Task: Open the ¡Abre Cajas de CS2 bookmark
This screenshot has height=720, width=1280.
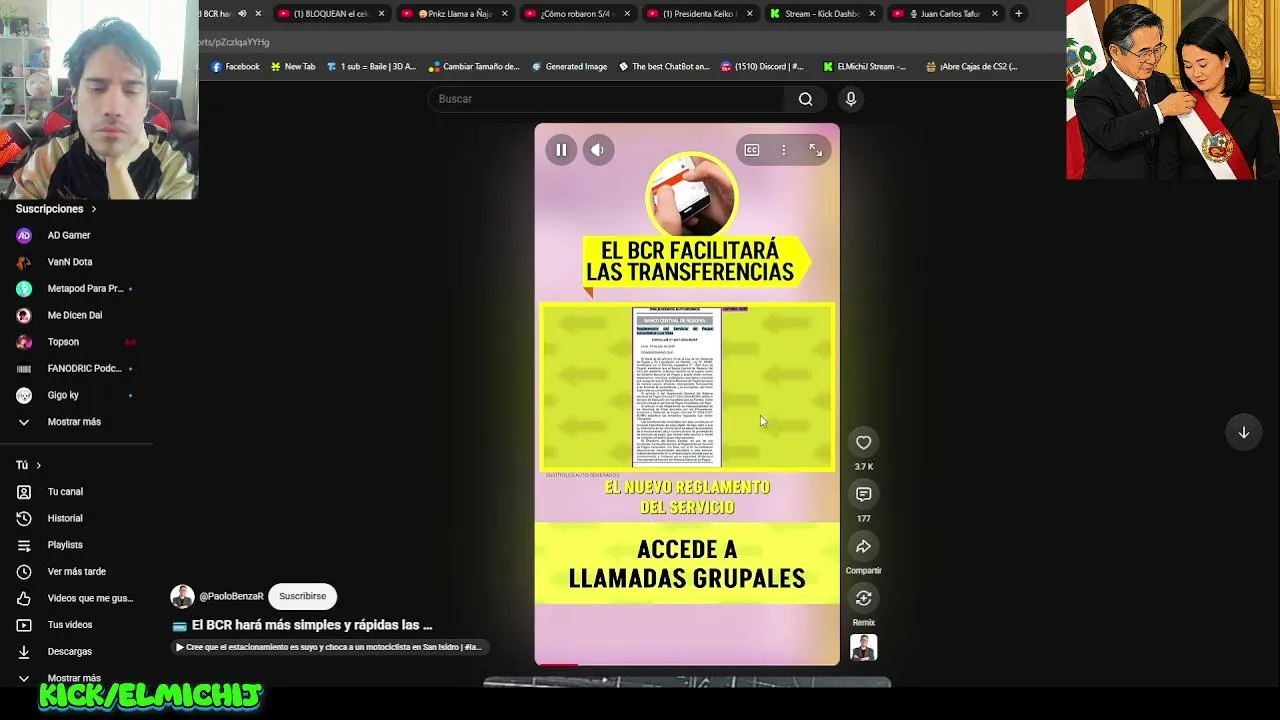Action: (972, 67)
